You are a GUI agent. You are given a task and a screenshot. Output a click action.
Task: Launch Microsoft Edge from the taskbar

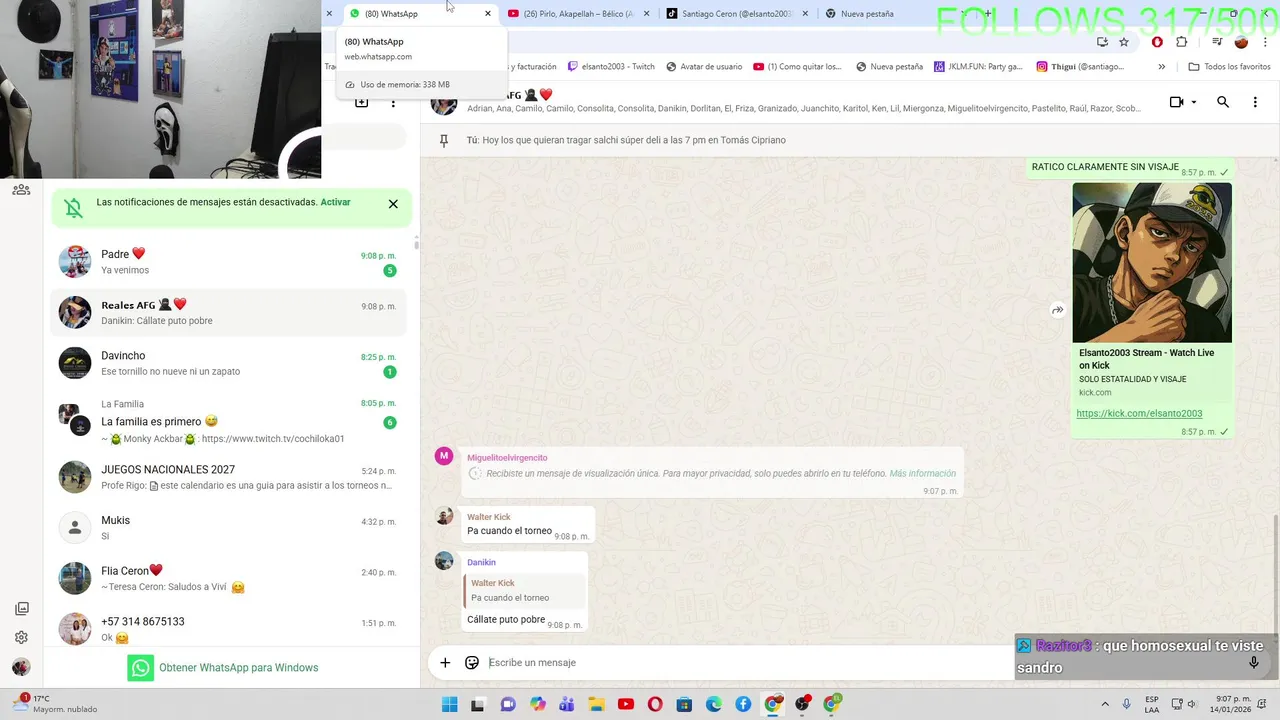[714, 705]
